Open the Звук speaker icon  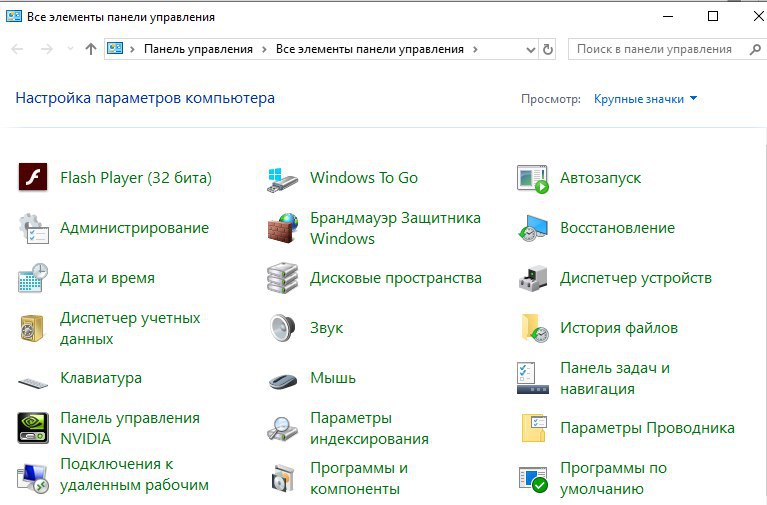click(283, 328)
